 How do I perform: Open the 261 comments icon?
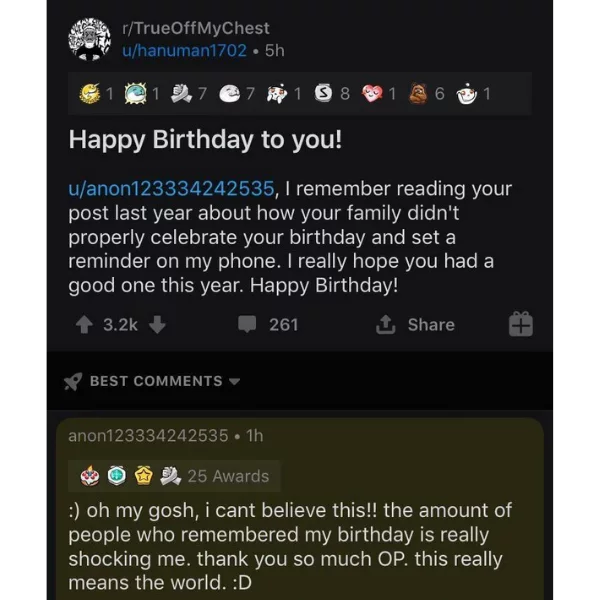point(247,324)
